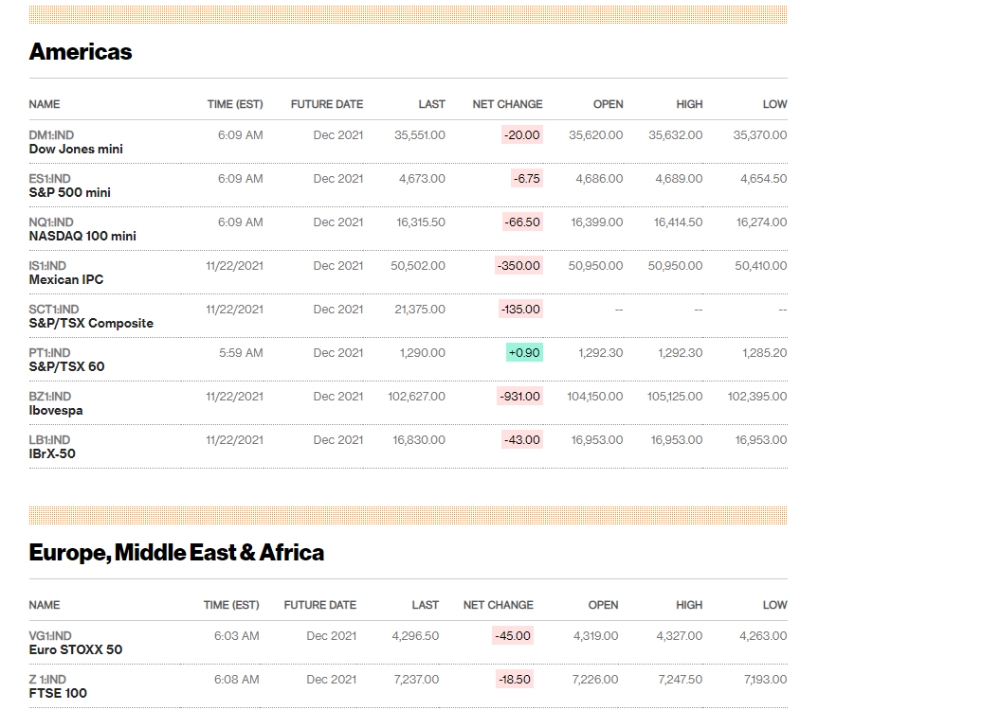
Task: Click the Mexican IPC last value 50,502.00
Action: 418,265
